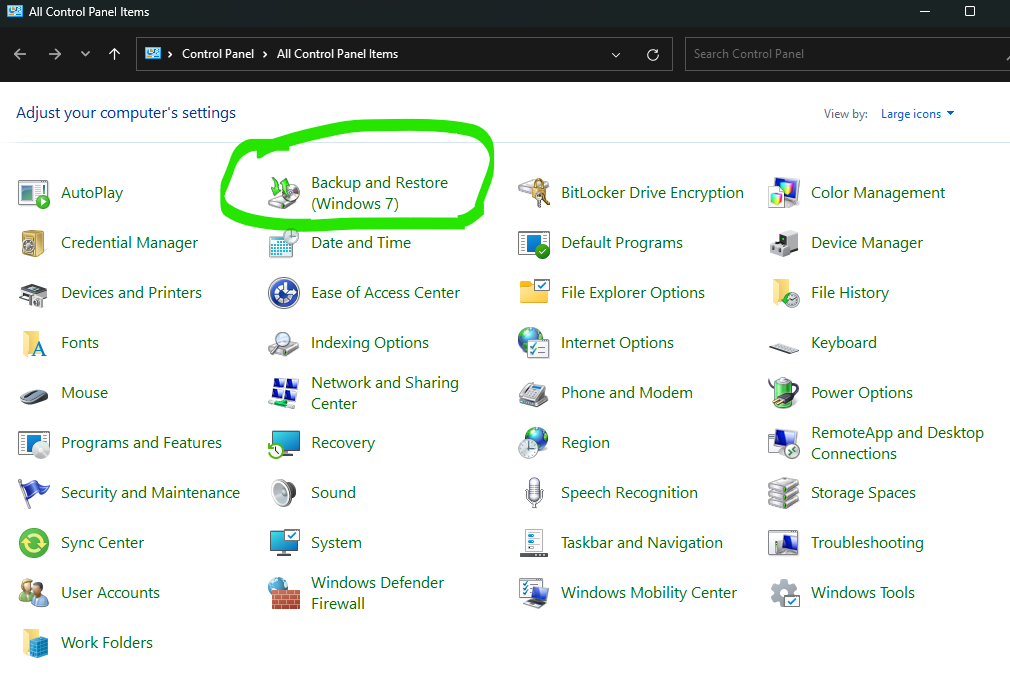The image size is (1010, 674).
Task: Open the Network and Sharing Center icon
Action: [x=284, y=393]
